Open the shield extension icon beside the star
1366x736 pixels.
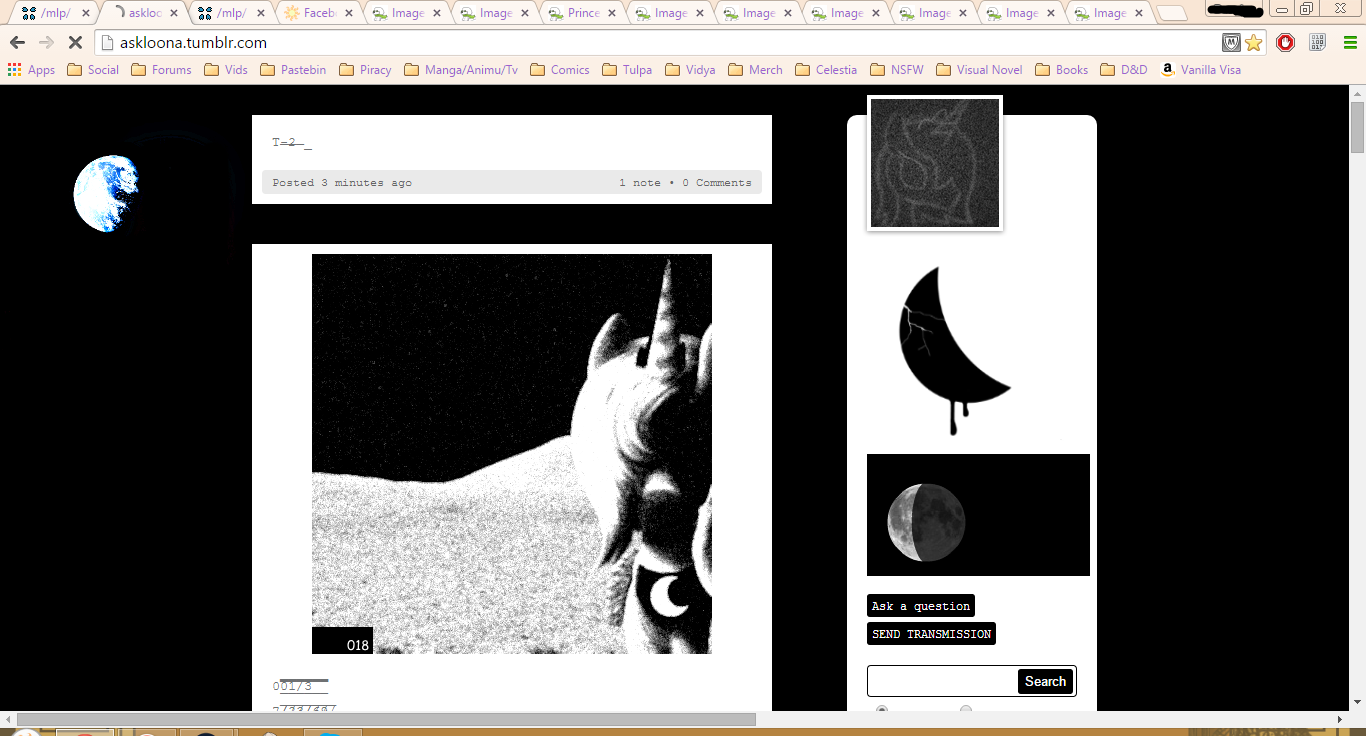tap(1232, 43)
